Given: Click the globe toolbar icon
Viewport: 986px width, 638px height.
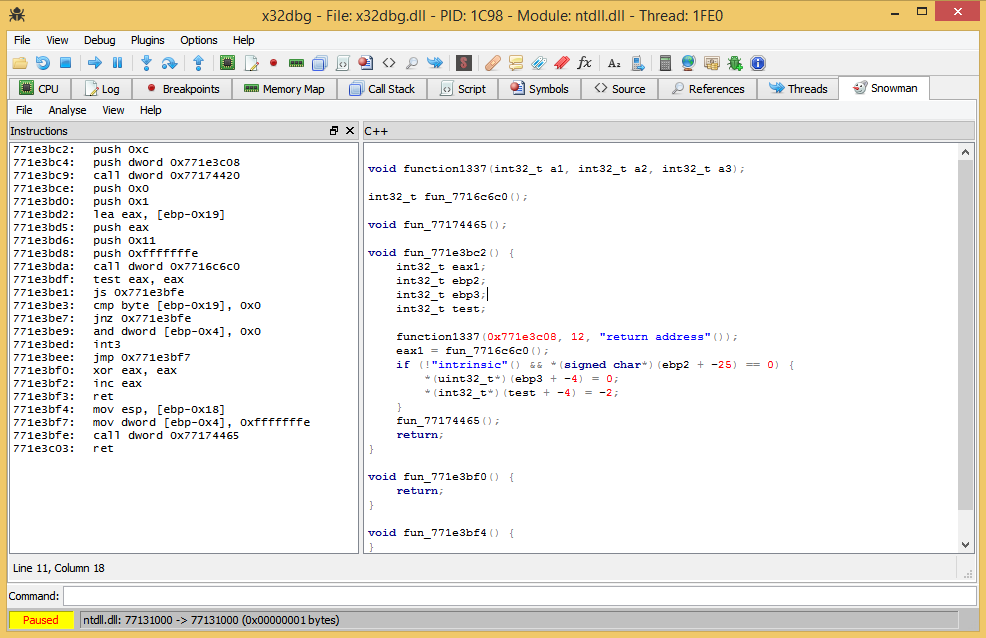Looking at the screenshot, I should pos(689,63).
